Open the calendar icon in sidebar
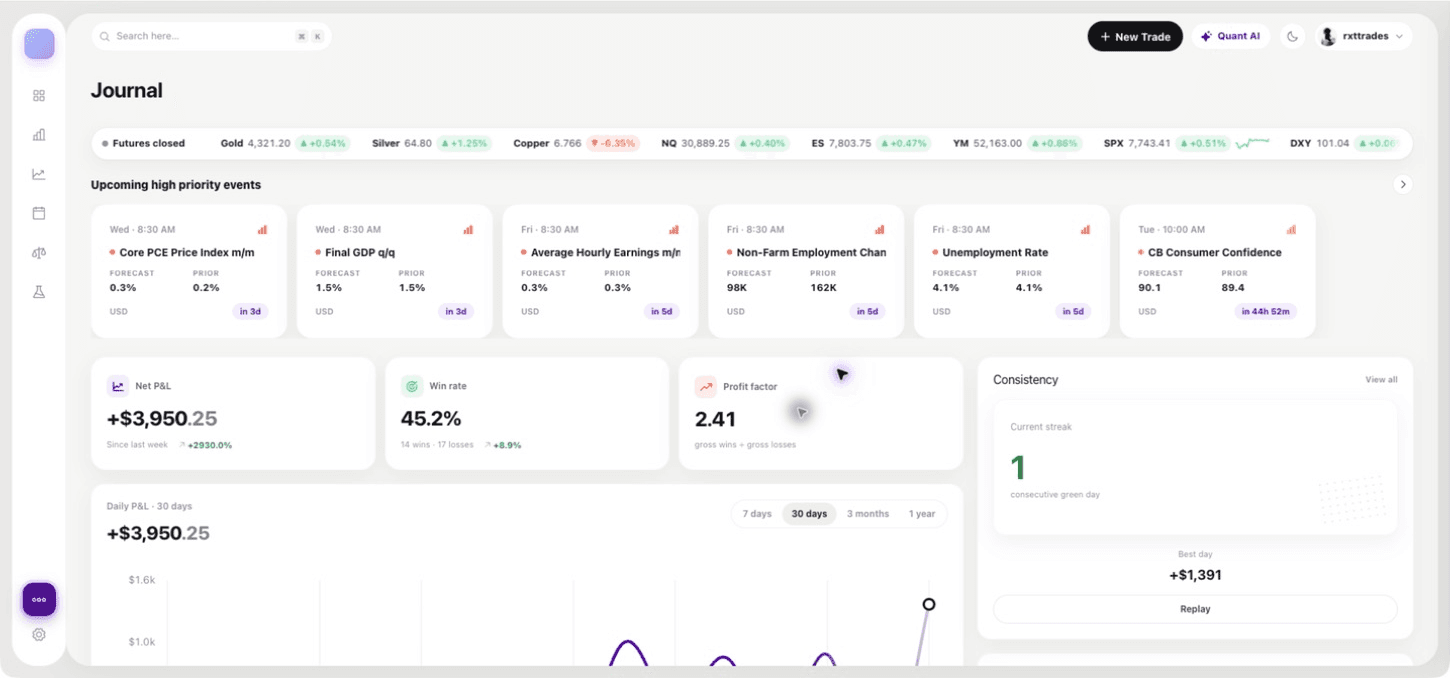This screenshot has width=1450, height=678. pos(39,213)
